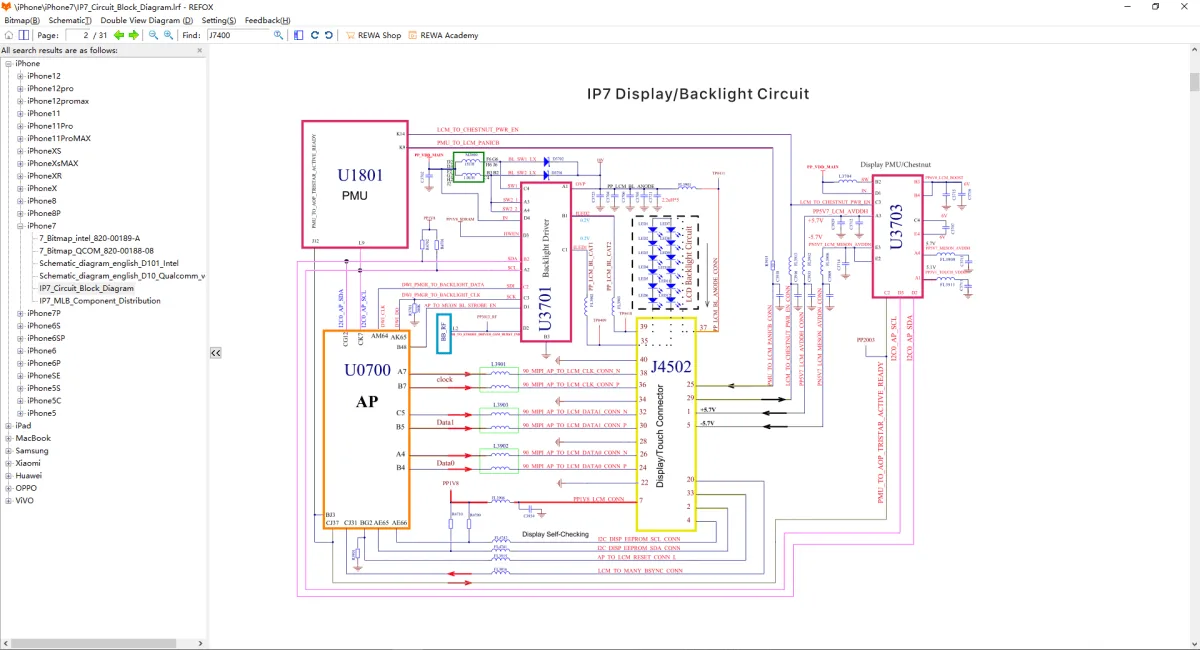Collapse the iPhone root tree node
This screenshot has height=650, width=1200.
click(8, 63)
